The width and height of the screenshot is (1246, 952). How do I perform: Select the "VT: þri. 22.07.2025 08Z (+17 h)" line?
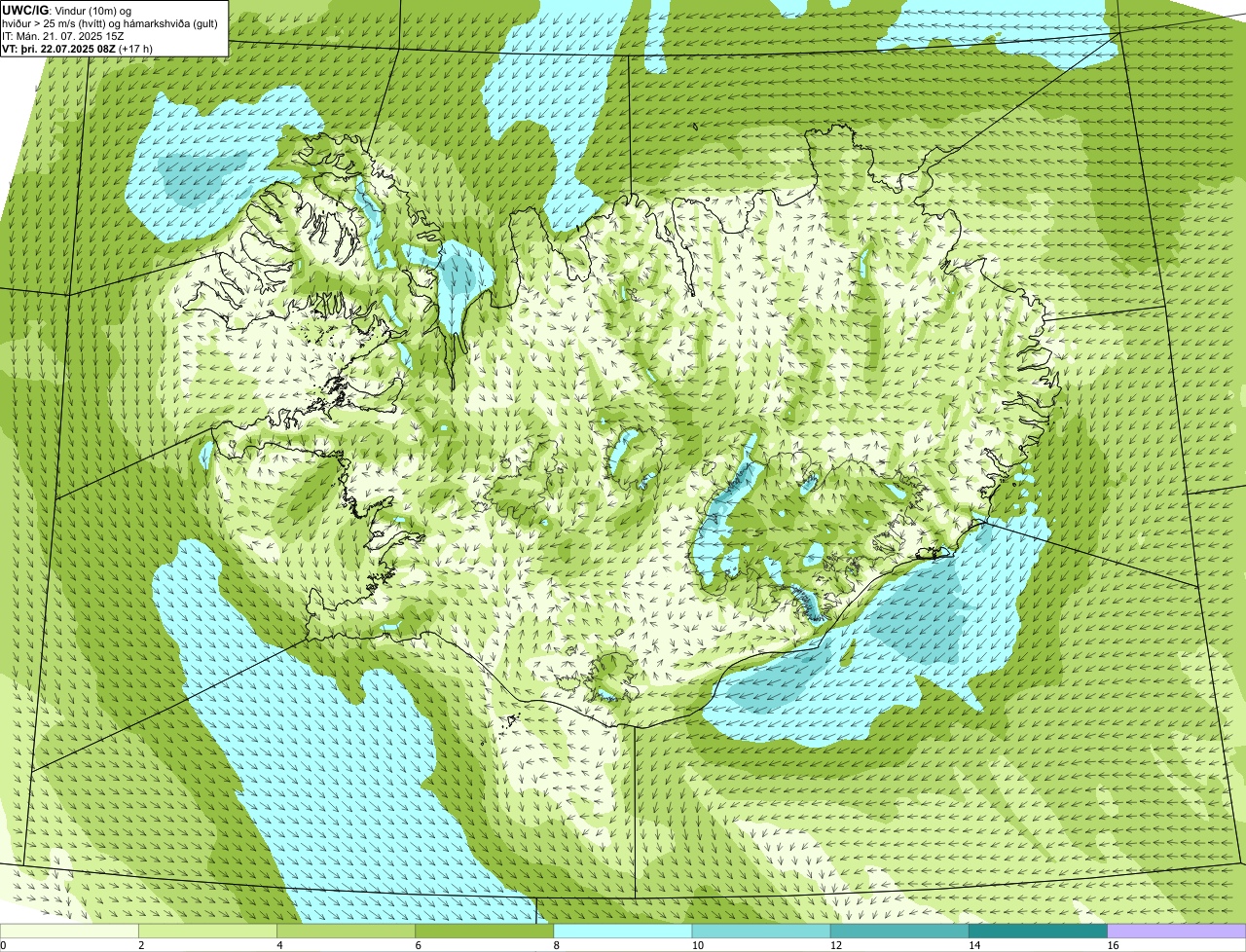78,49
